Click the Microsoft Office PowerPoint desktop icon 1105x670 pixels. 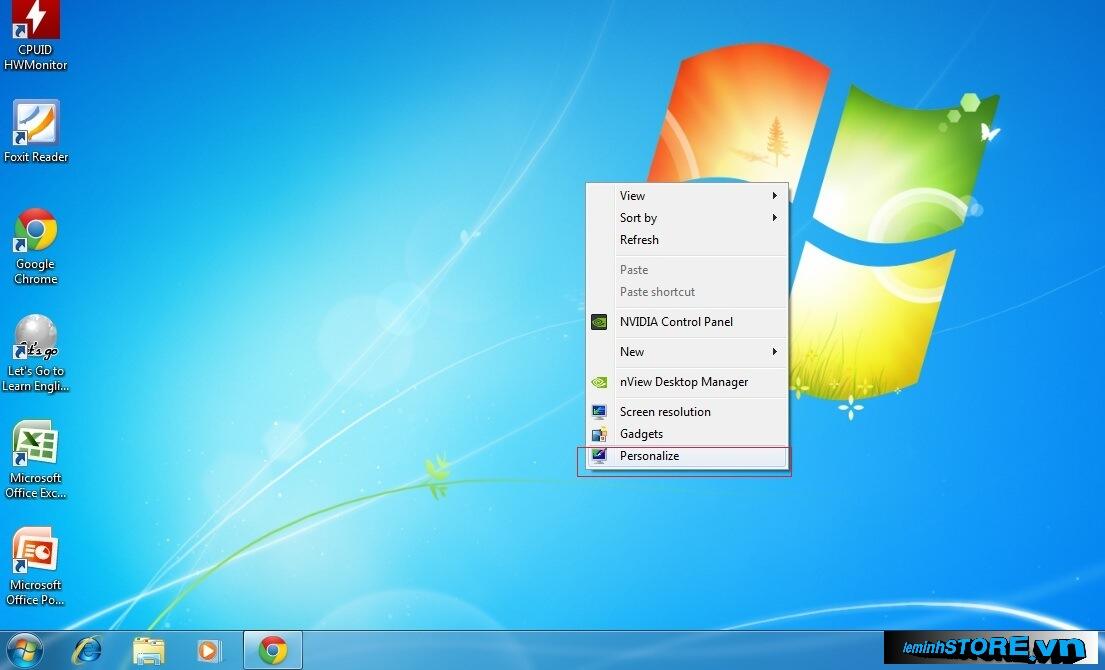pyautogui.click(x=35, y=553)
